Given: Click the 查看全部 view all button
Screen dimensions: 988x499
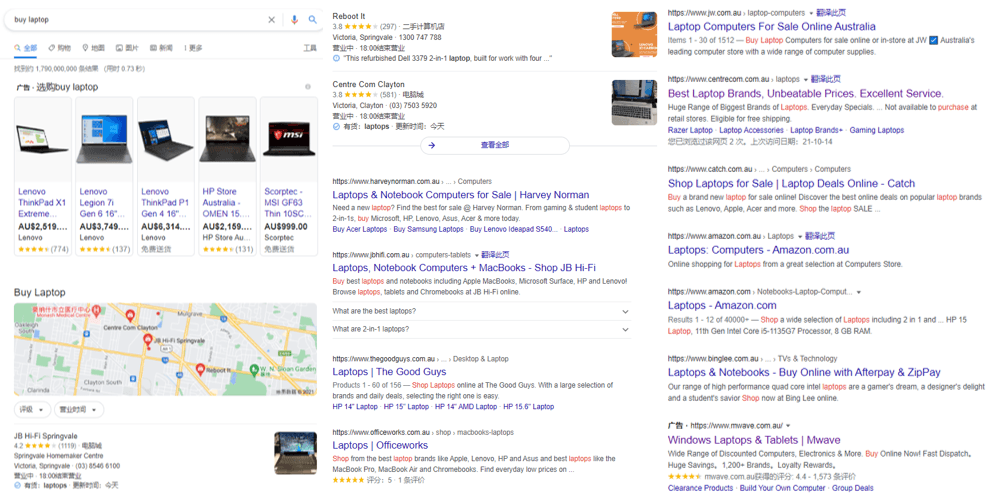Looking at the screenshot, I should 495,145.
